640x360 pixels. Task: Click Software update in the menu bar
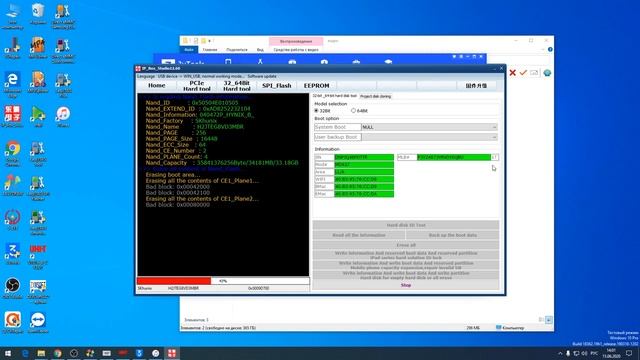tap(262, 76)
